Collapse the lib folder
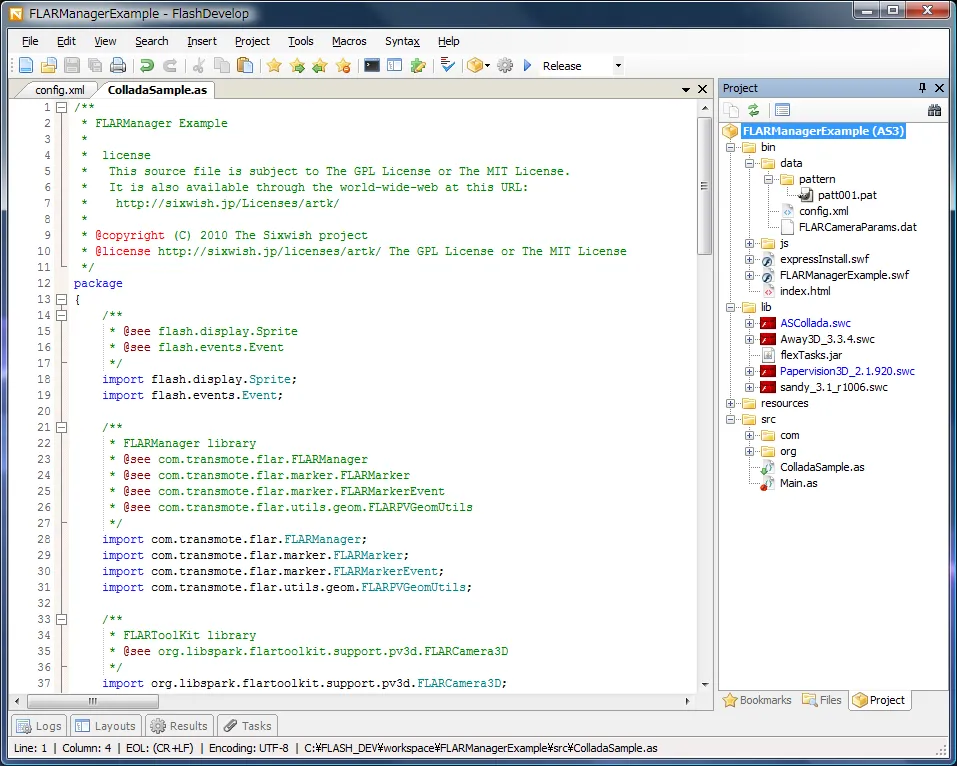Screen dimensions: 957x766 pos(731,307)
